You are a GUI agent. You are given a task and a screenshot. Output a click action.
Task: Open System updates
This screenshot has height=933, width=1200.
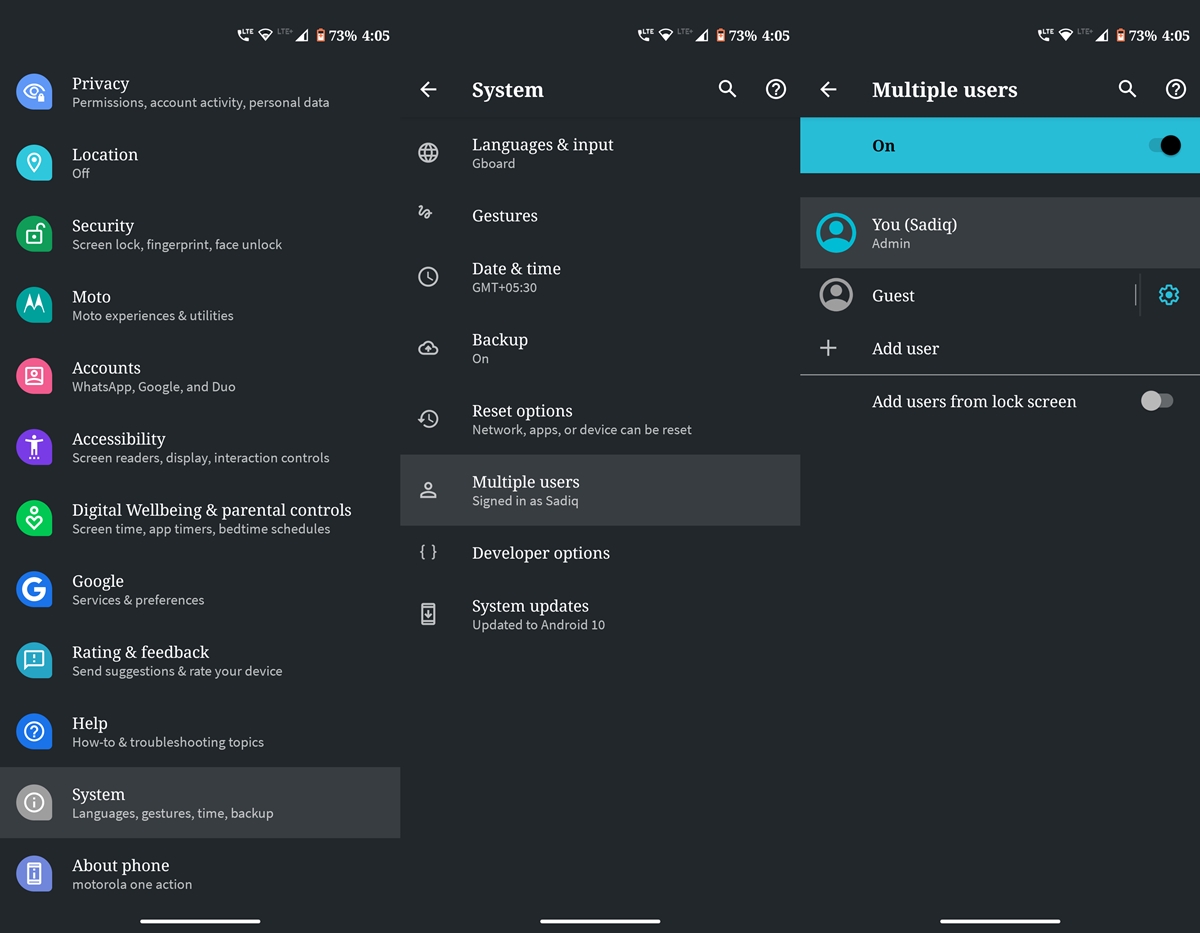point(600,614)
